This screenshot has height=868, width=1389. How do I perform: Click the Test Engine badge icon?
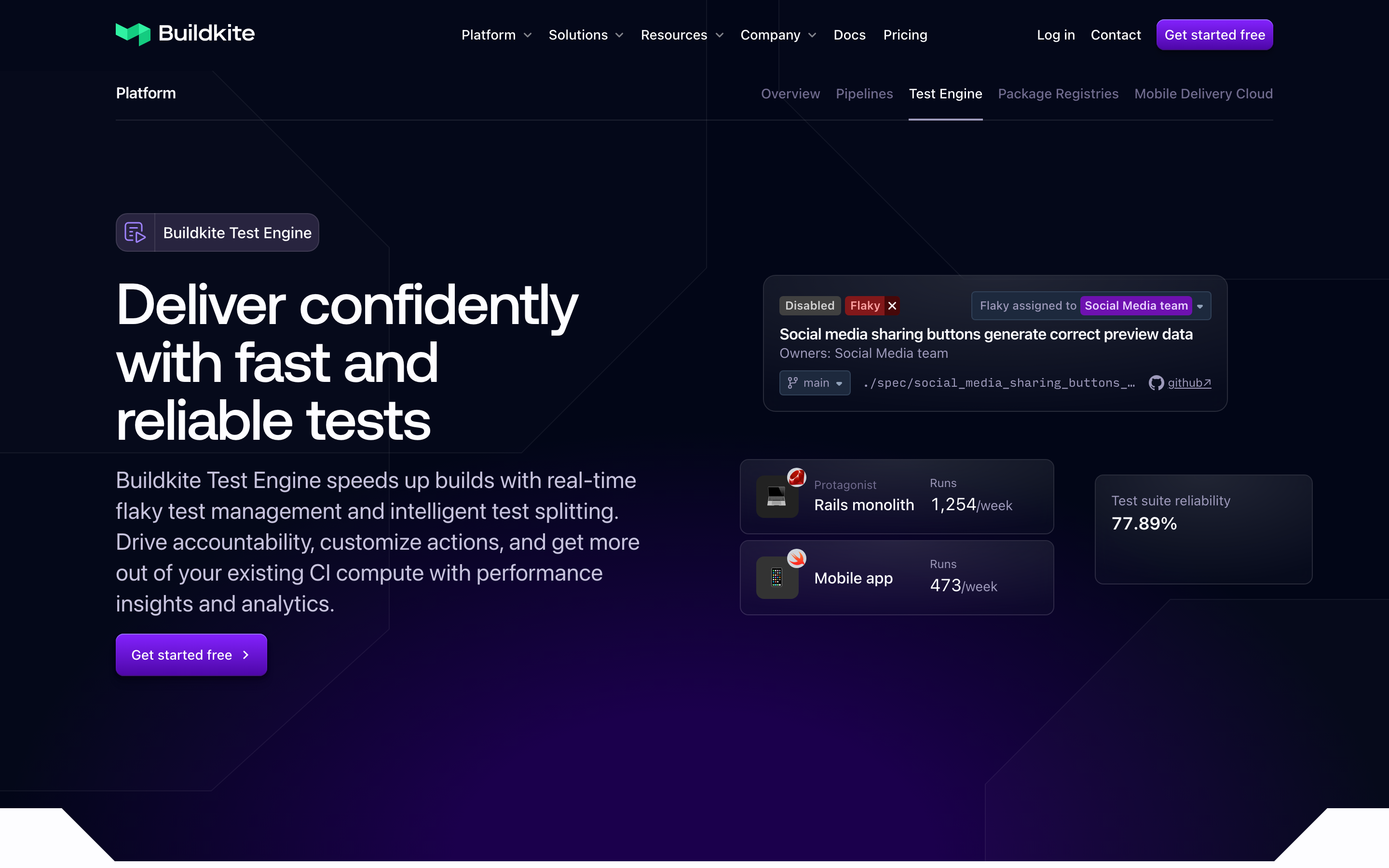(136, 232)
